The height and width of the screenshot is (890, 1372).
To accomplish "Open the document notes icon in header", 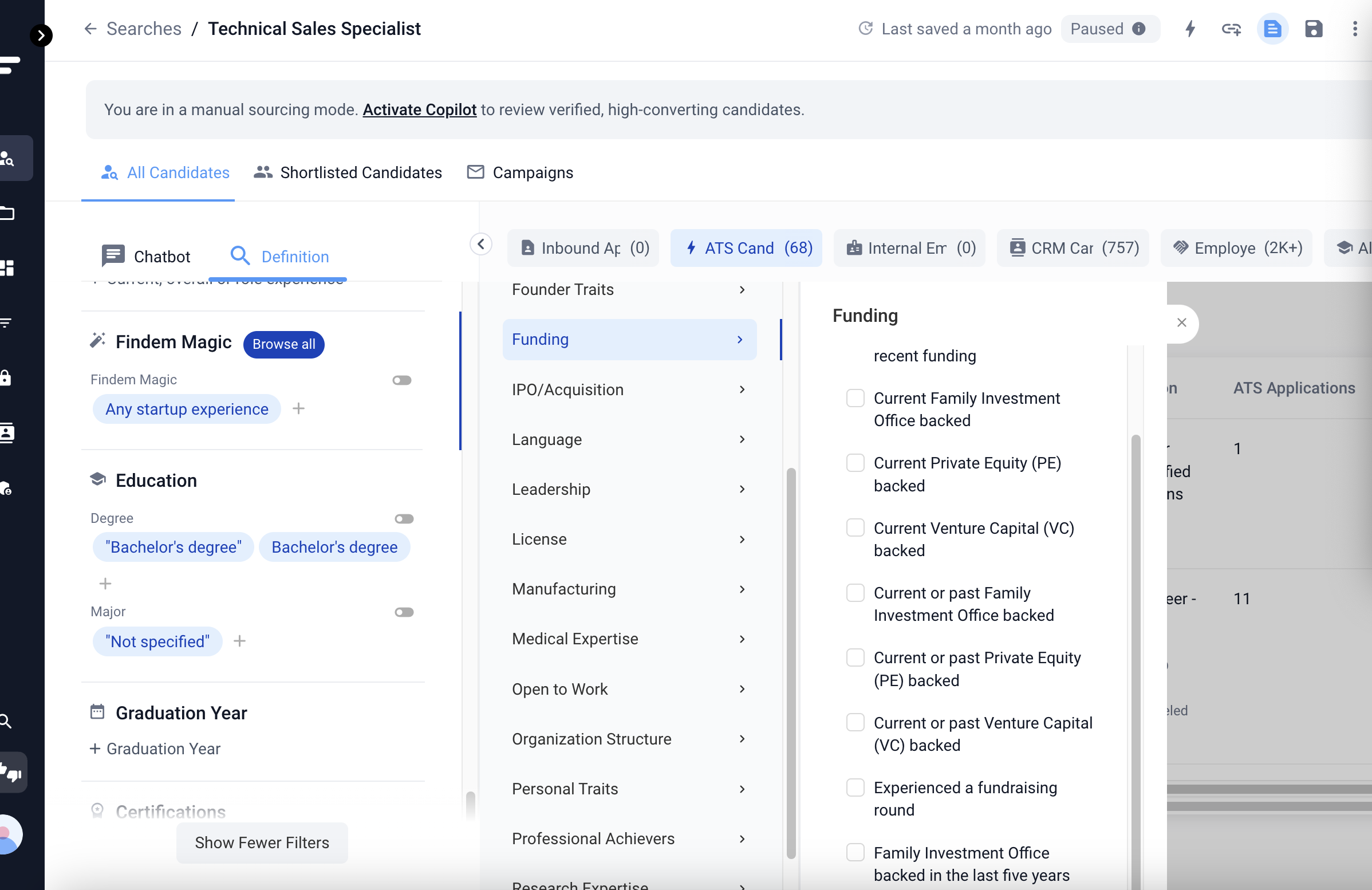I will [x=1272, y=29].
